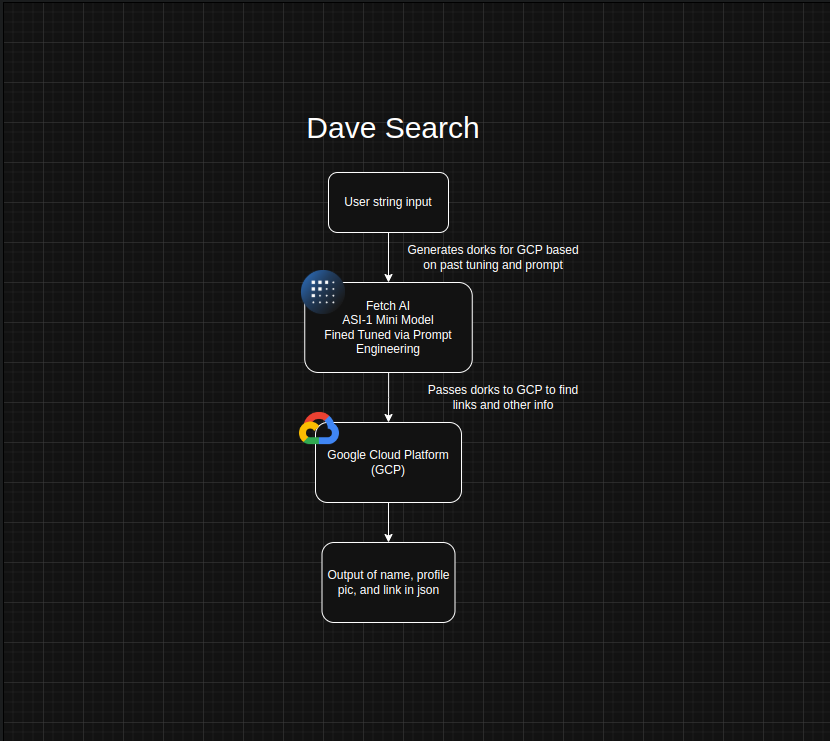The image size is (830, 741).
Task: Select the Fetch AI ASI-1 Mini Model box
Action: click(x=389, y=328)
